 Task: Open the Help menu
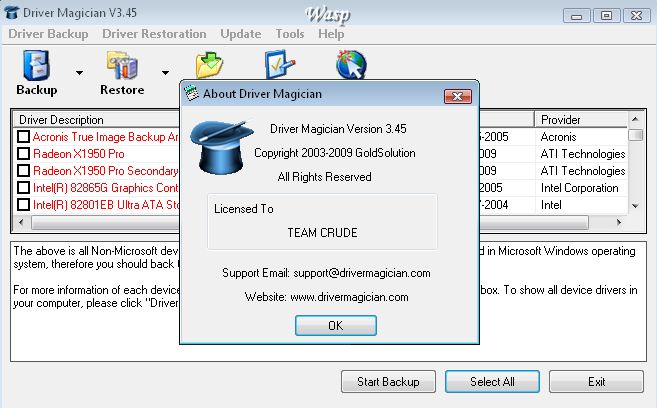point(331,34)
